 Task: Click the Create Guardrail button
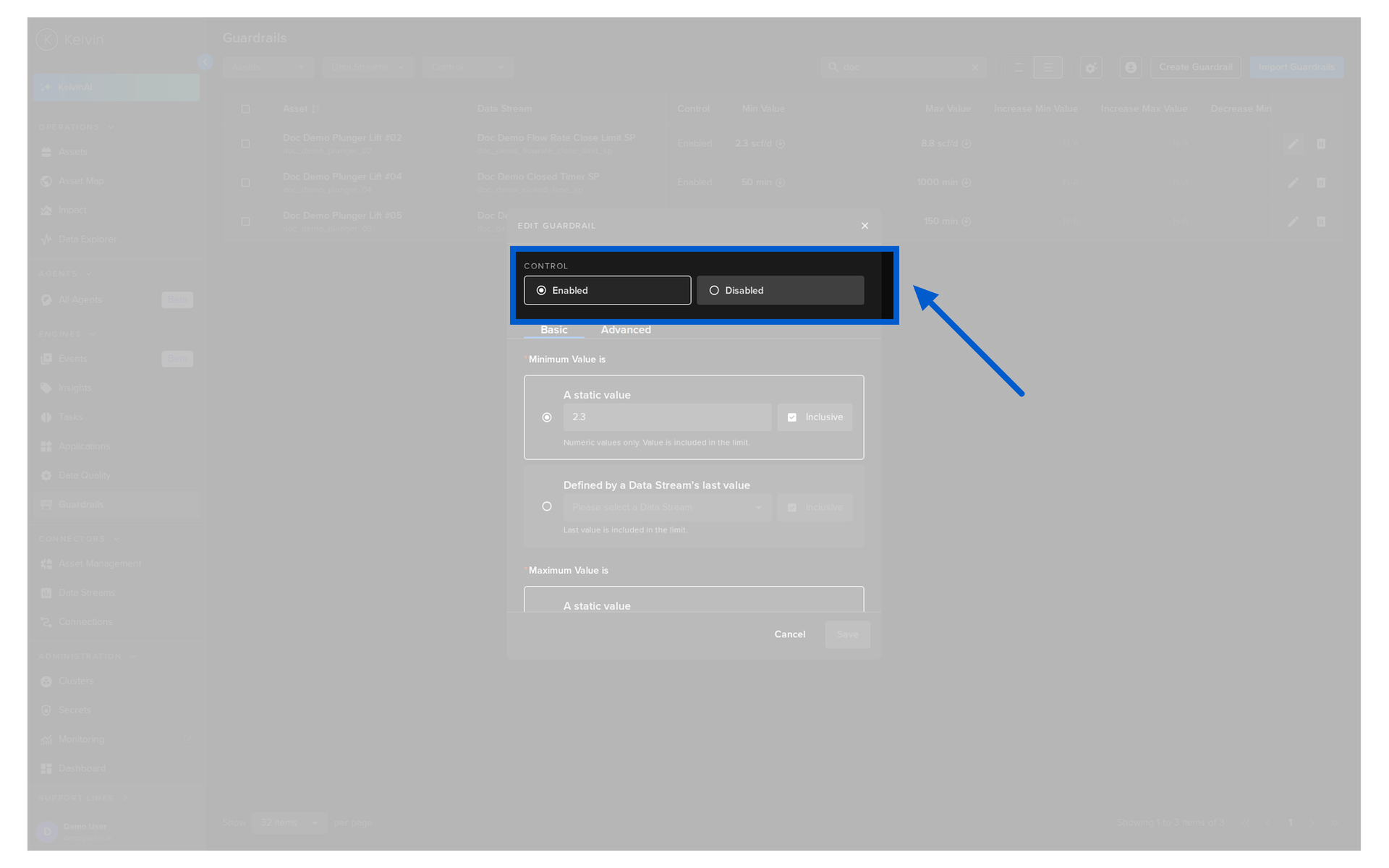1195,67
